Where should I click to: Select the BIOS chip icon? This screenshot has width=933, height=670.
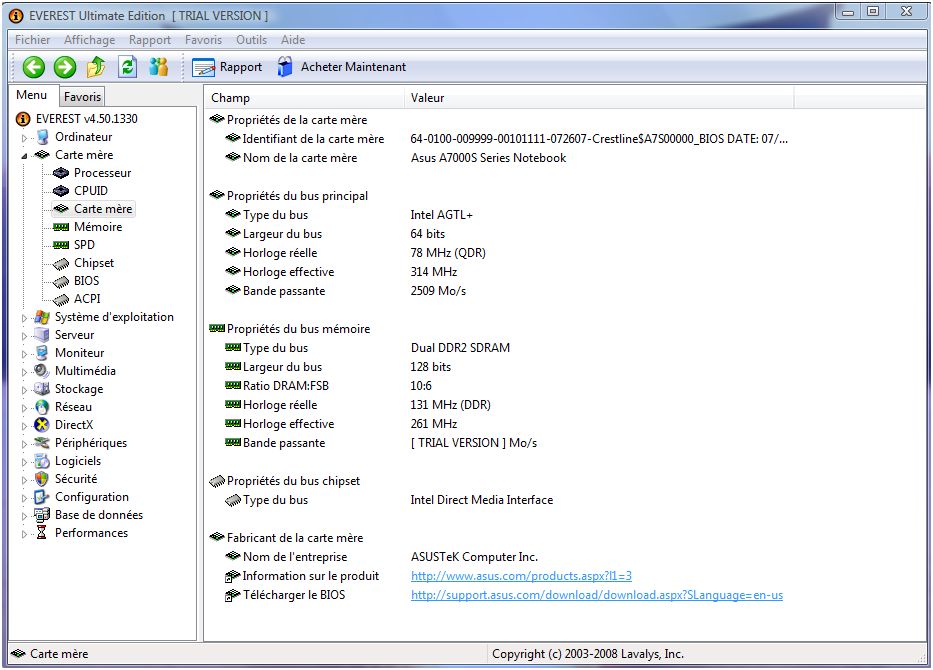click(x=61, y=281)
